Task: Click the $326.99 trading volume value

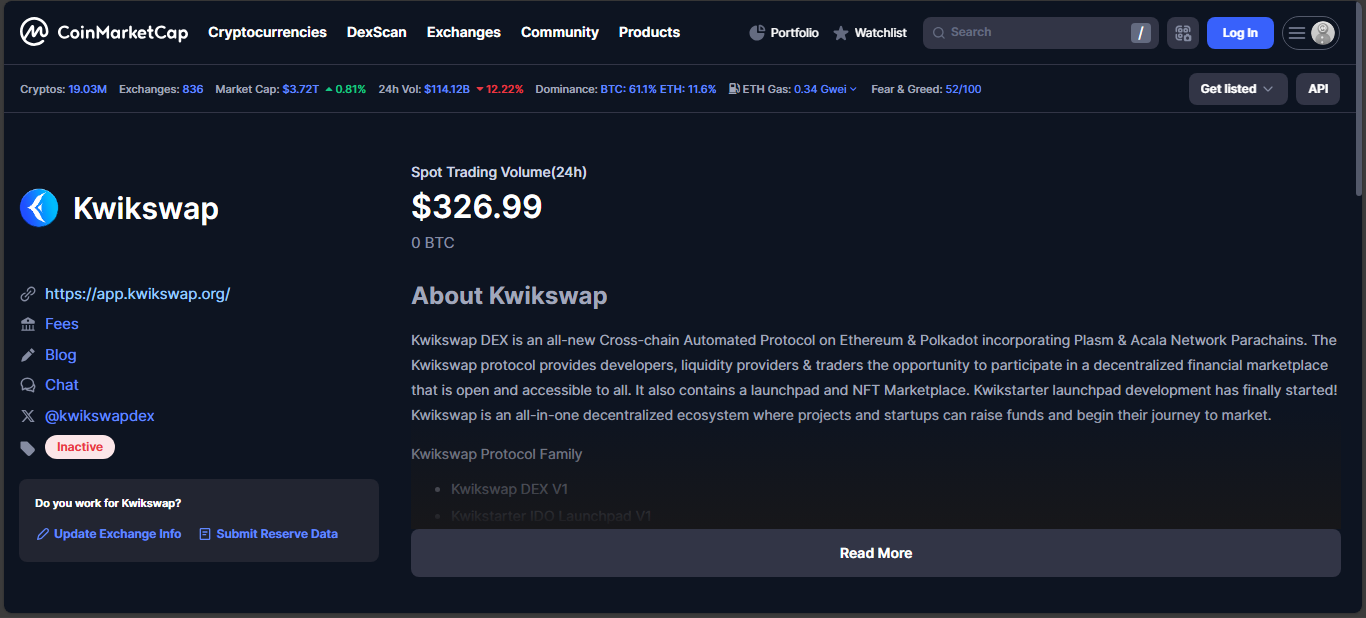Action: coord(476,207)
